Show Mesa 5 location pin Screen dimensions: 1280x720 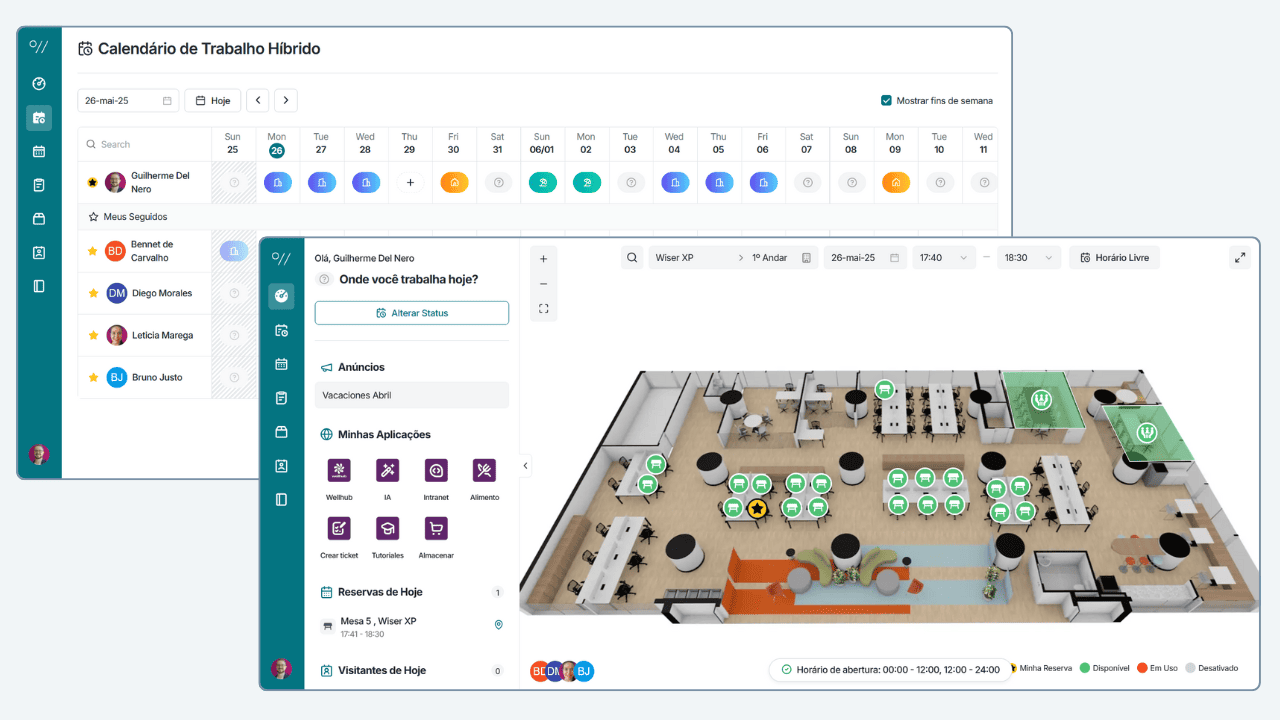[498, 625]
